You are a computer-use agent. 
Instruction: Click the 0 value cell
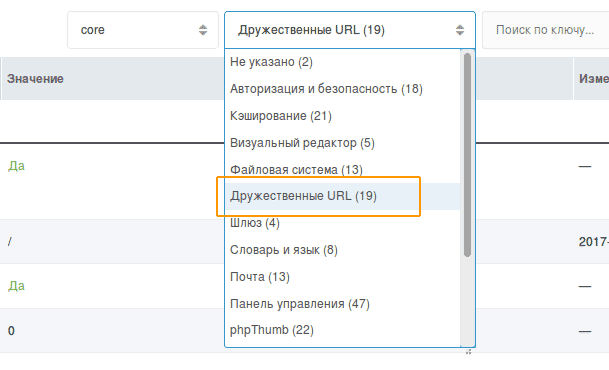[x=11, y=331]
